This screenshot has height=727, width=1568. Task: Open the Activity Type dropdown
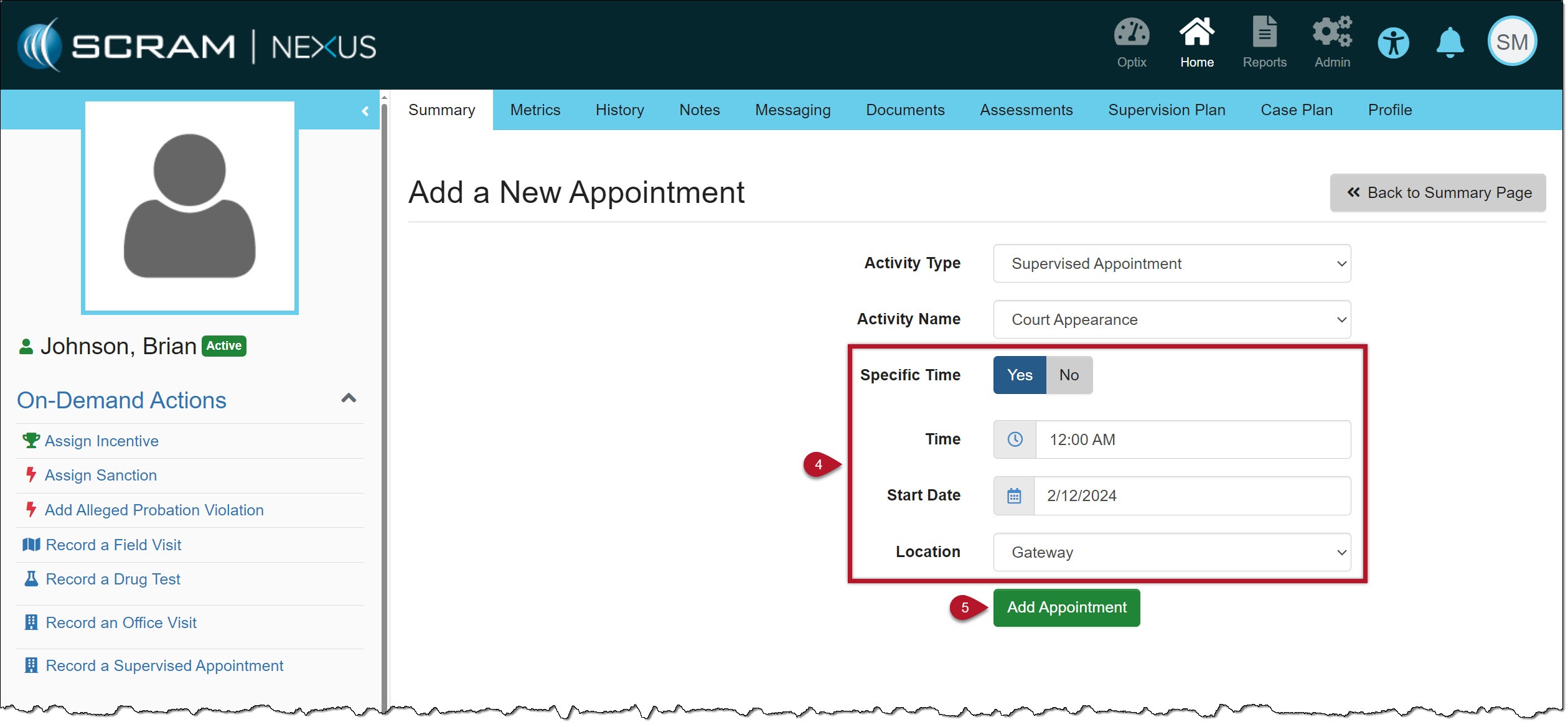1171,263
